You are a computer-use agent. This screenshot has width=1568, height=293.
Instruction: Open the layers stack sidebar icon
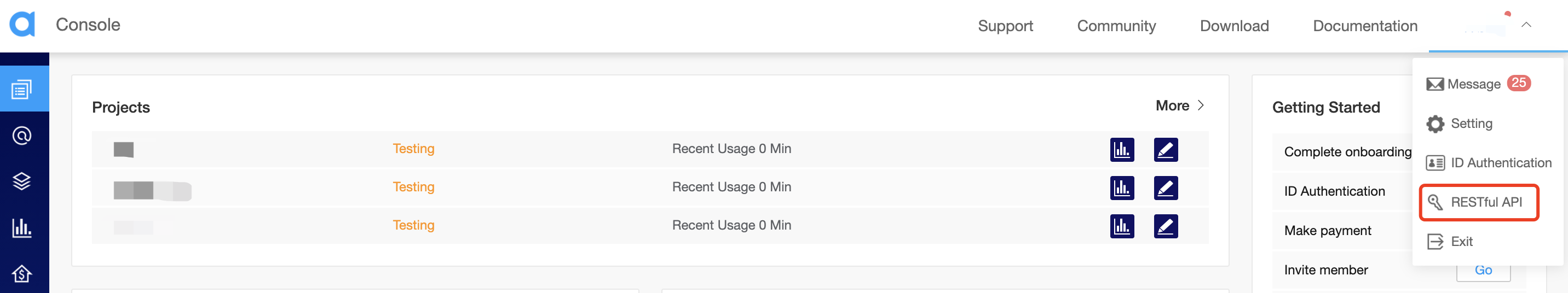pyautogui.click(x=22, y=181)
